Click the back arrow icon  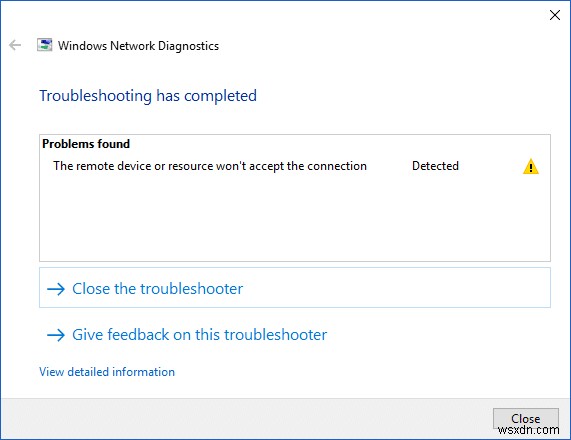(x=15, y=45)
